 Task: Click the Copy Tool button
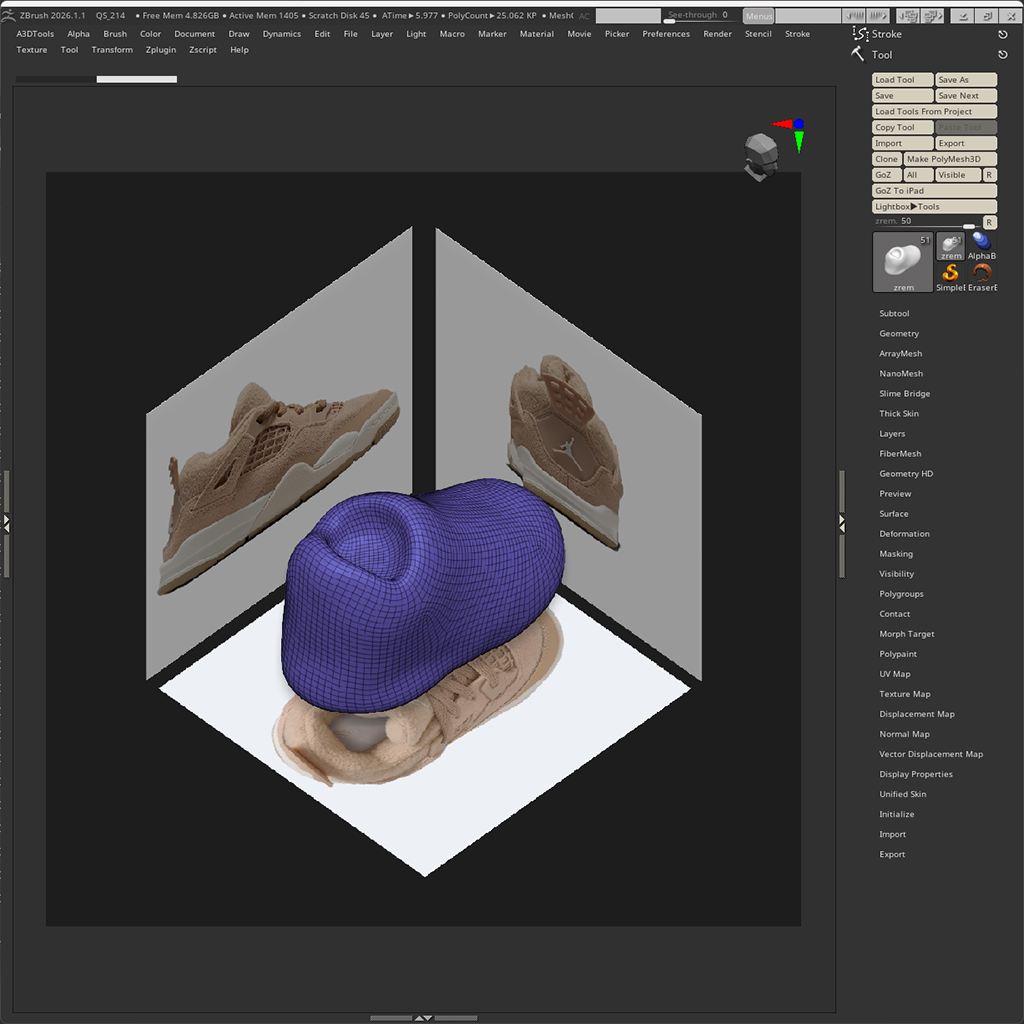pos(903,127)
